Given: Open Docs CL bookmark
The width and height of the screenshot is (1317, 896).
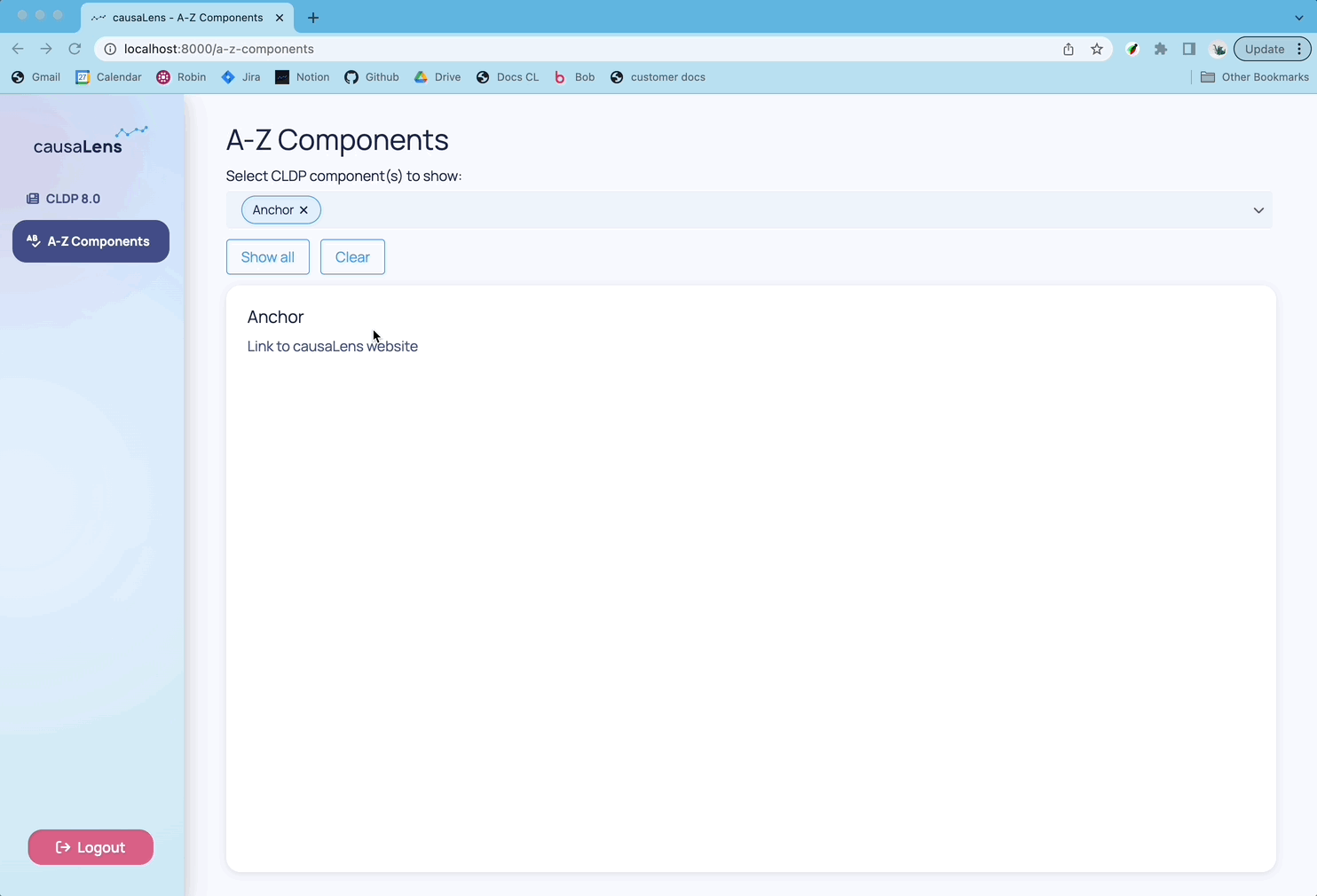Looking at the screenshot, I should 508,77.
